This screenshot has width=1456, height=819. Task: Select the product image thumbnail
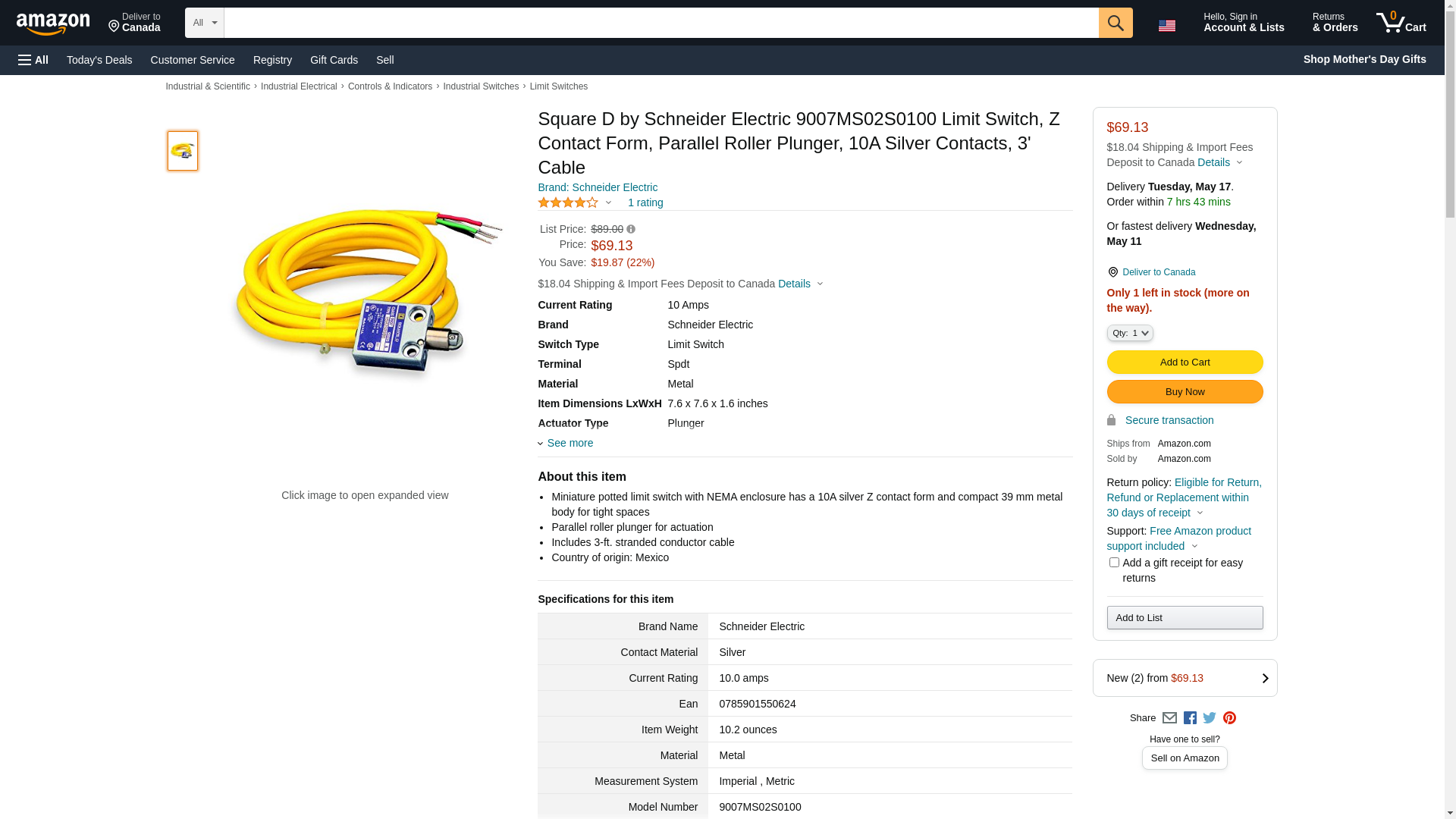pyautogui.click(x=183, y=151)
